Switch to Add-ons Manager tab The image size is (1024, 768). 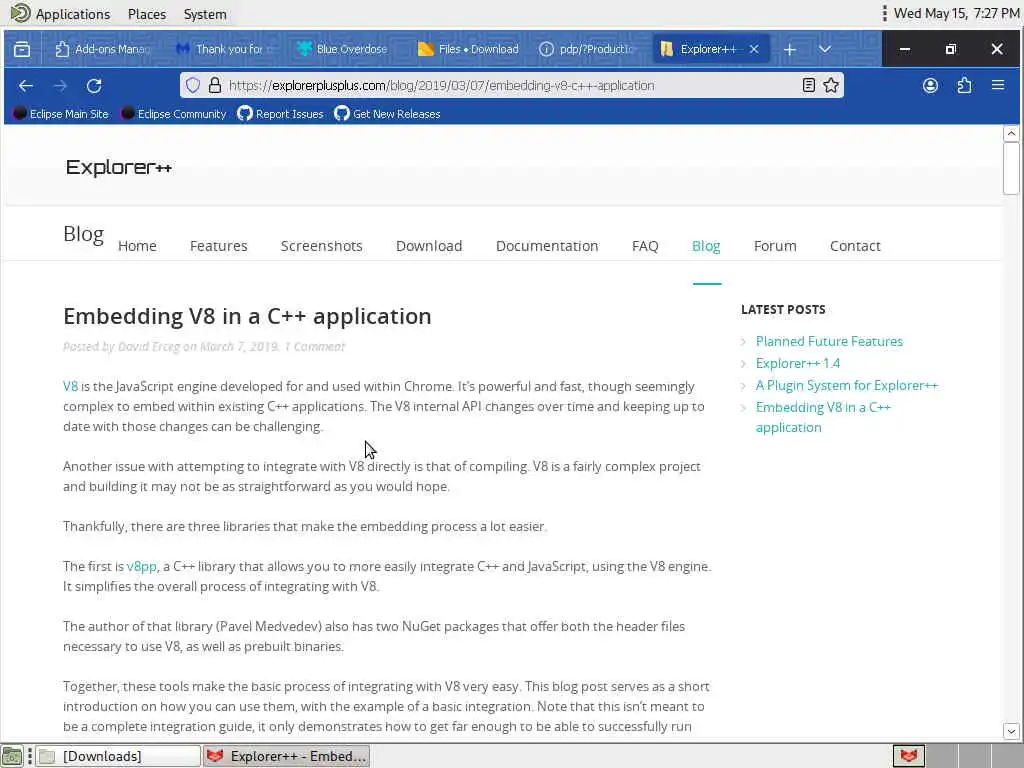click(x=103, y=49)
